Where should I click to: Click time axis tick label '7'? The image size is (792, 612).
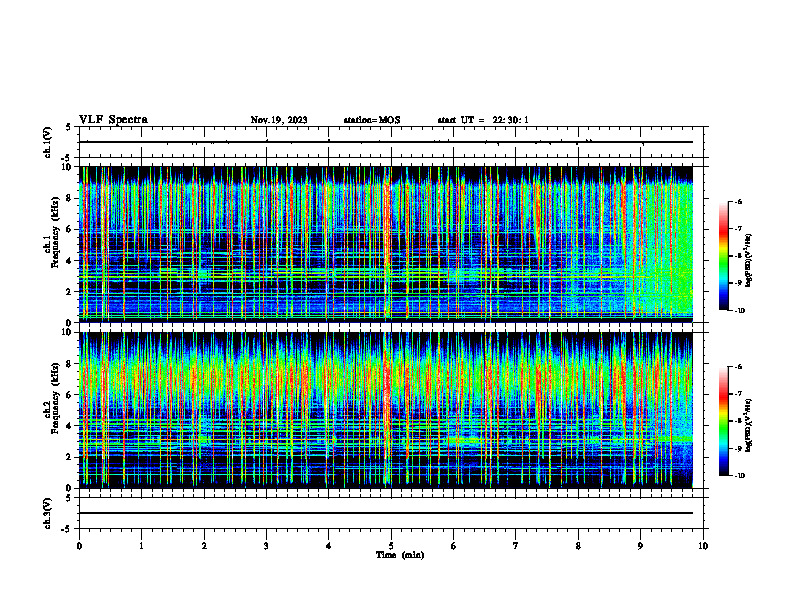click(x=516, y=546)
